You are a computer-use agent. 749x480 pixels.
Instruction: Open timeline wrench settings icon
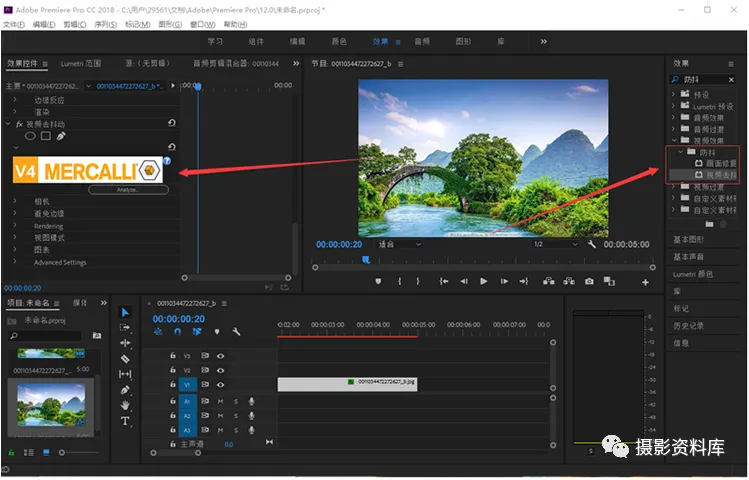point(236,331)
